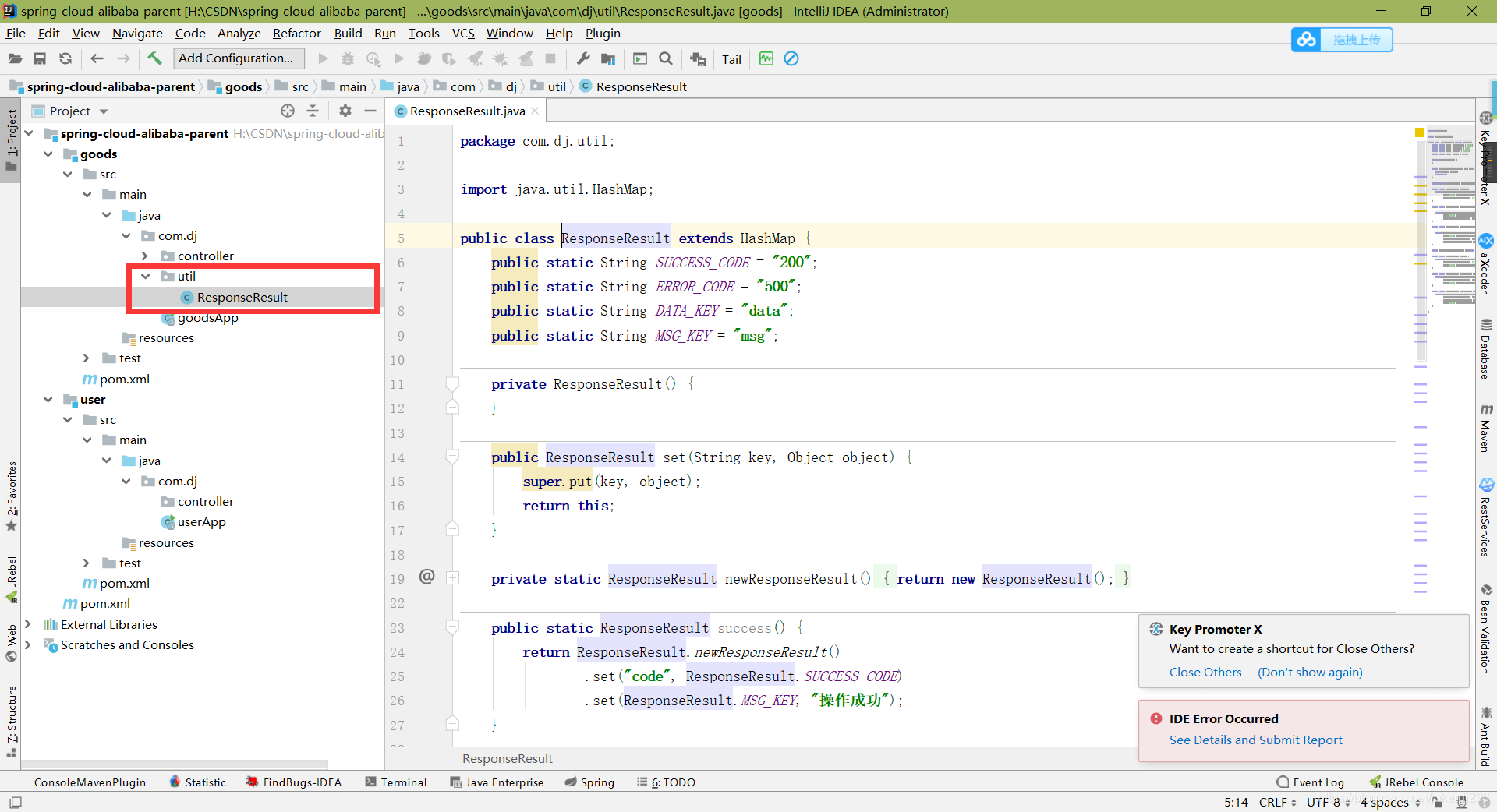Image resolution: width=1497 pixels, height=812 pixels.
Task: Expand the controller folder under goods
Action: pos(145,256)
